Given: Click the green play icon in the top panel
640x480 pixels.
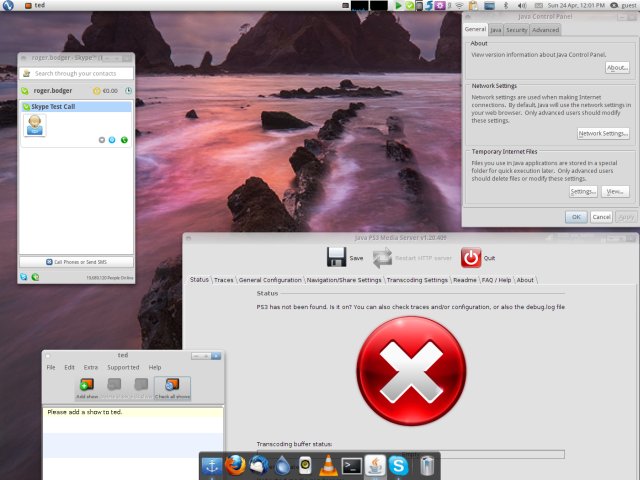Looking at the screenshot, I should [398, 5].
